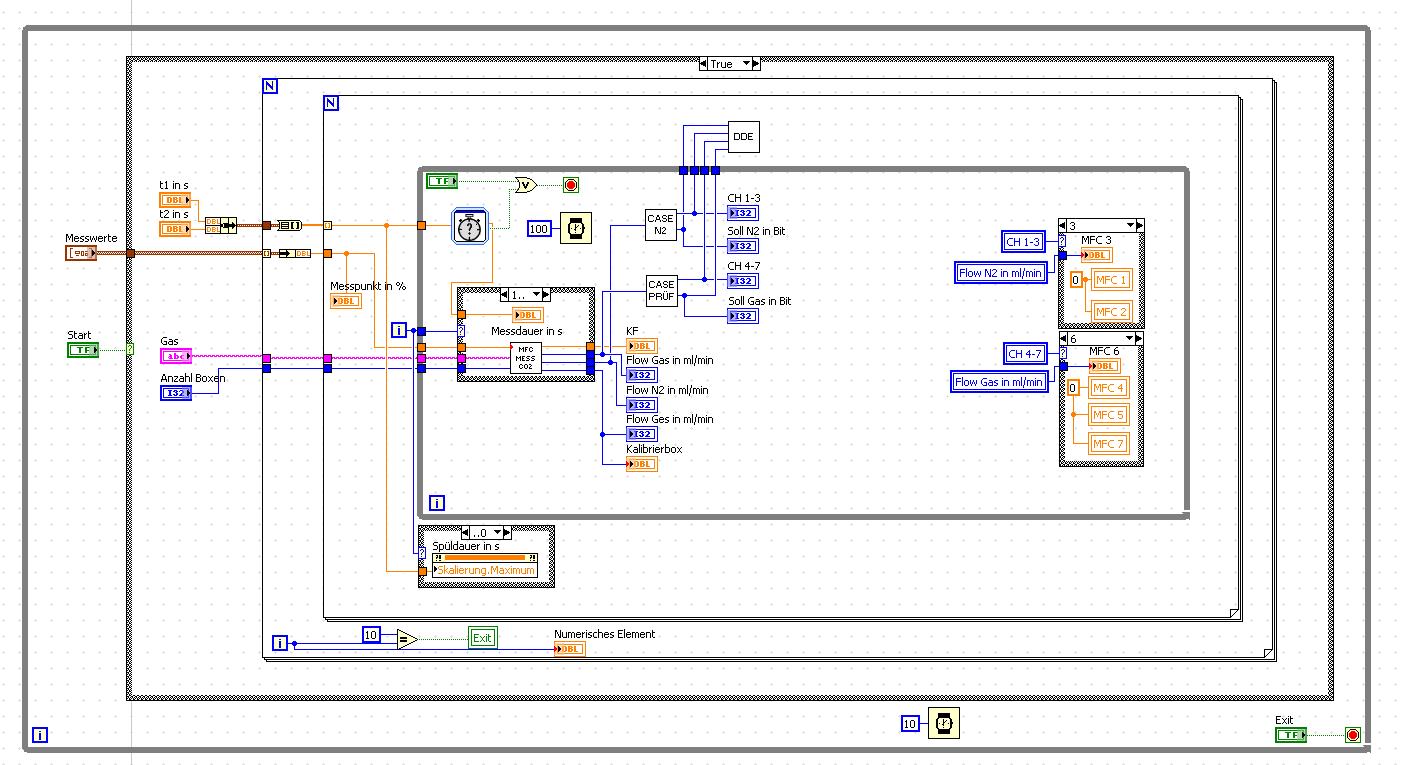Select the Messdauer in s DBL terminal
The image size is (1408, 765).
click(528, 315)
